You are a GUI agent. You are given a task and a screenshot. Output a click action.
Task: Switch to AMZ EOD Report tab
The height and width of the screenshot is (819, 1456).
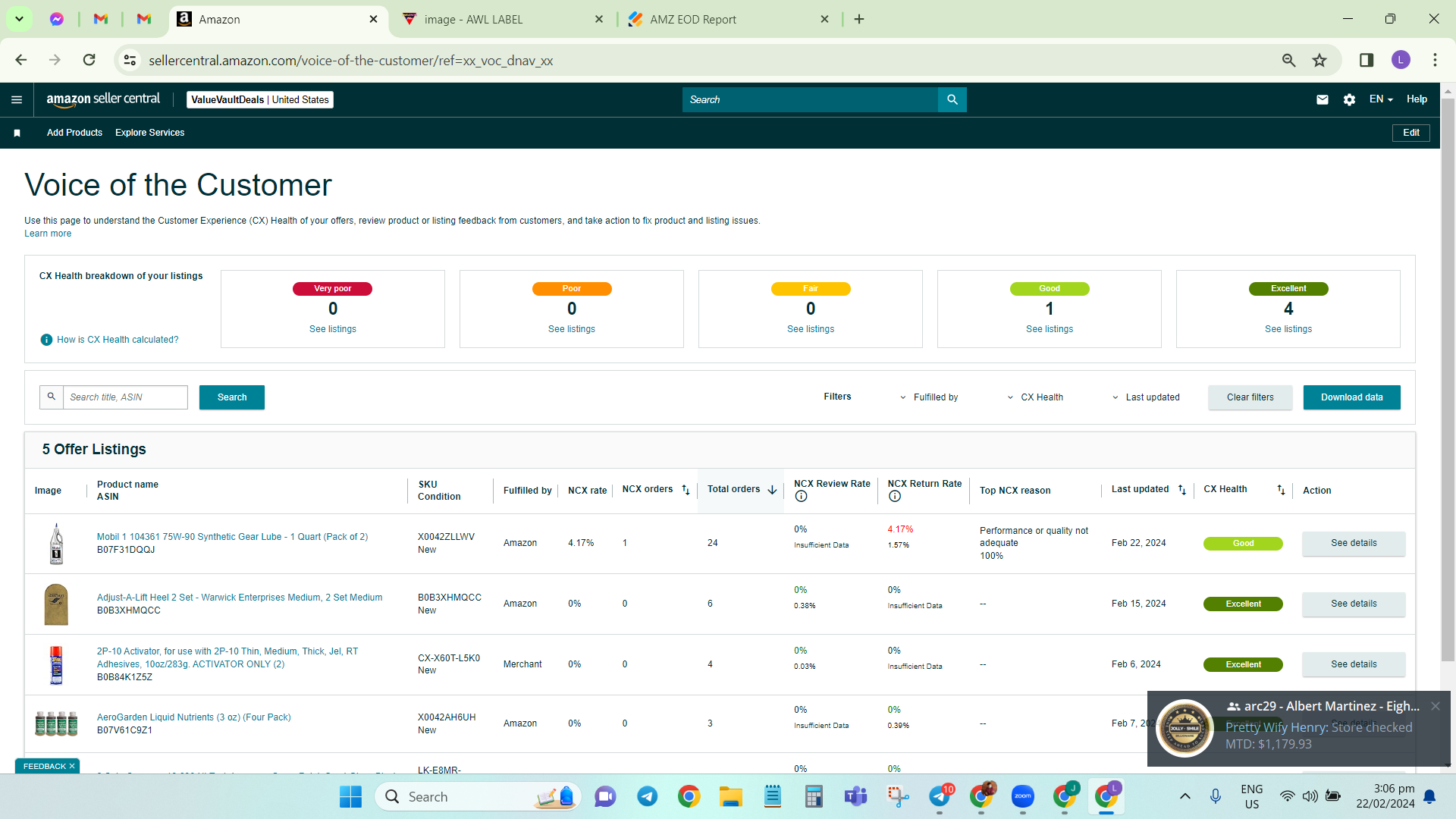[x=726, y=19]
